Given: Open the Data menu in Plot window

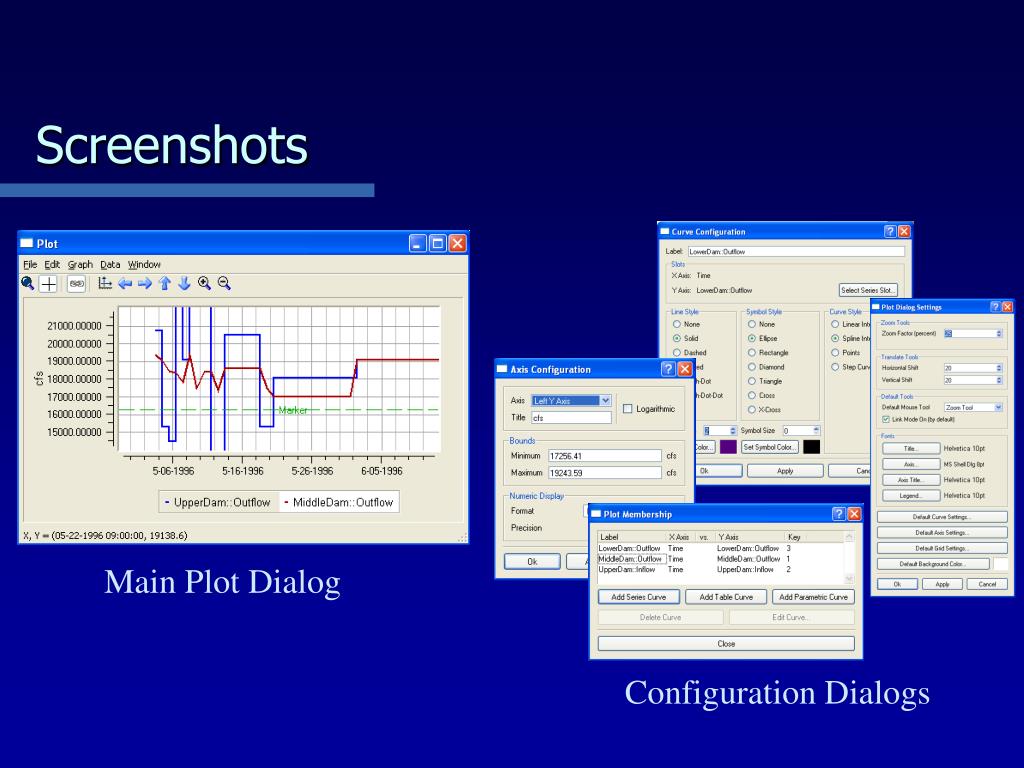Looking at the screenshot, I should coord(110,264).
